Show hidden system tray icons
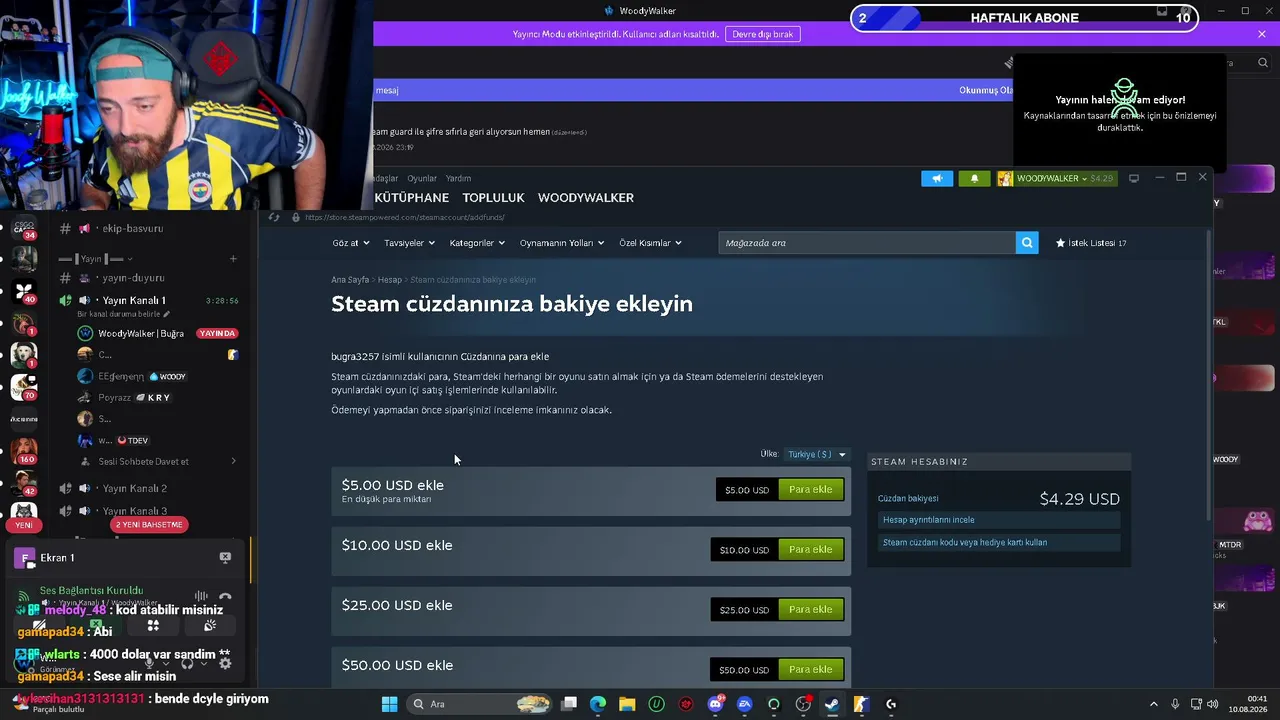Screen dimensions: 1280x720 pos(1153,704)
